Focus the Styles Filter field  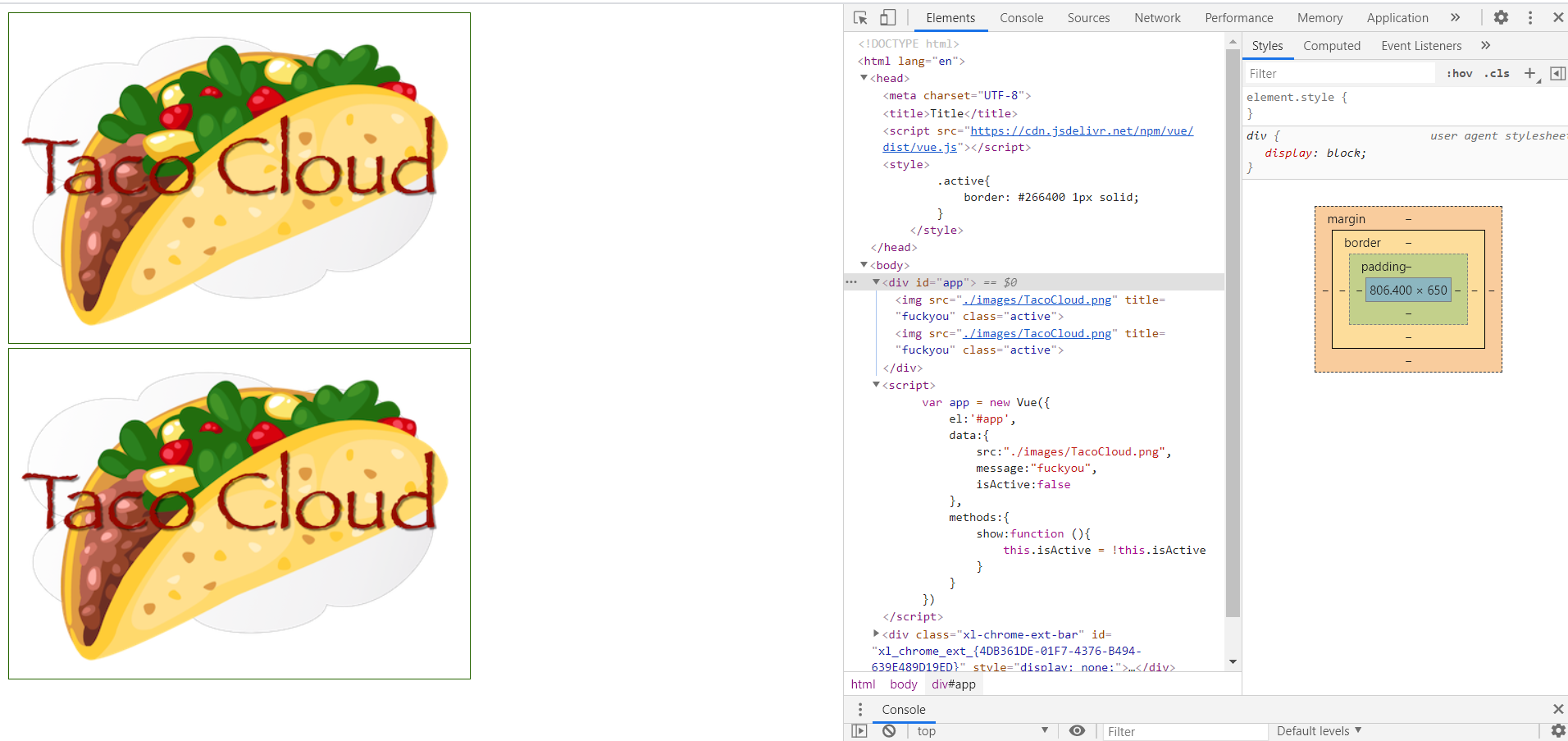[x=1340, y=73]
